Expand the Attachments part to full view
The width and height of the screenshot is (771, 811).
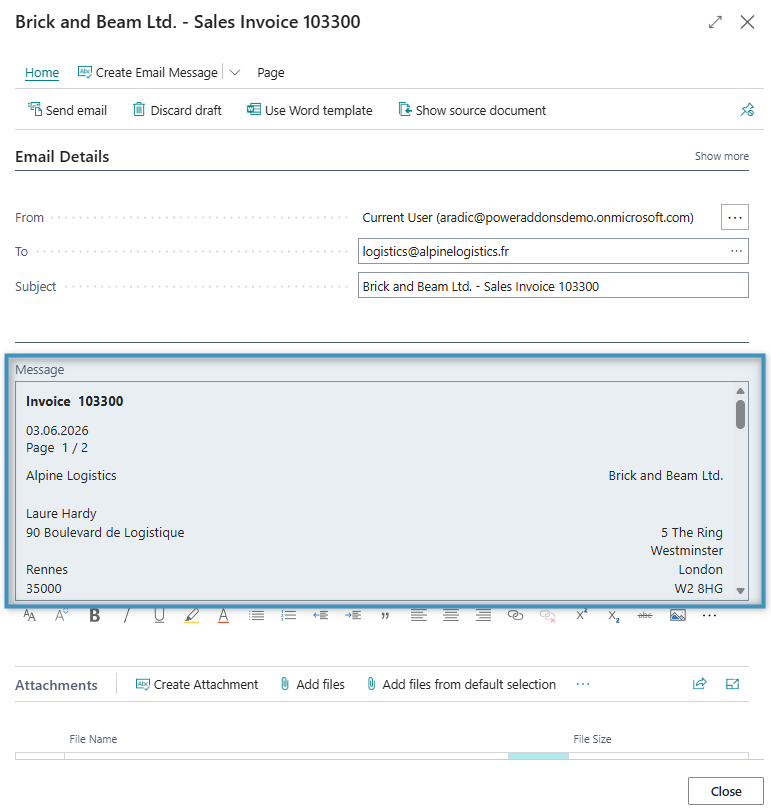pyautogui.click(x=733, y=684)
